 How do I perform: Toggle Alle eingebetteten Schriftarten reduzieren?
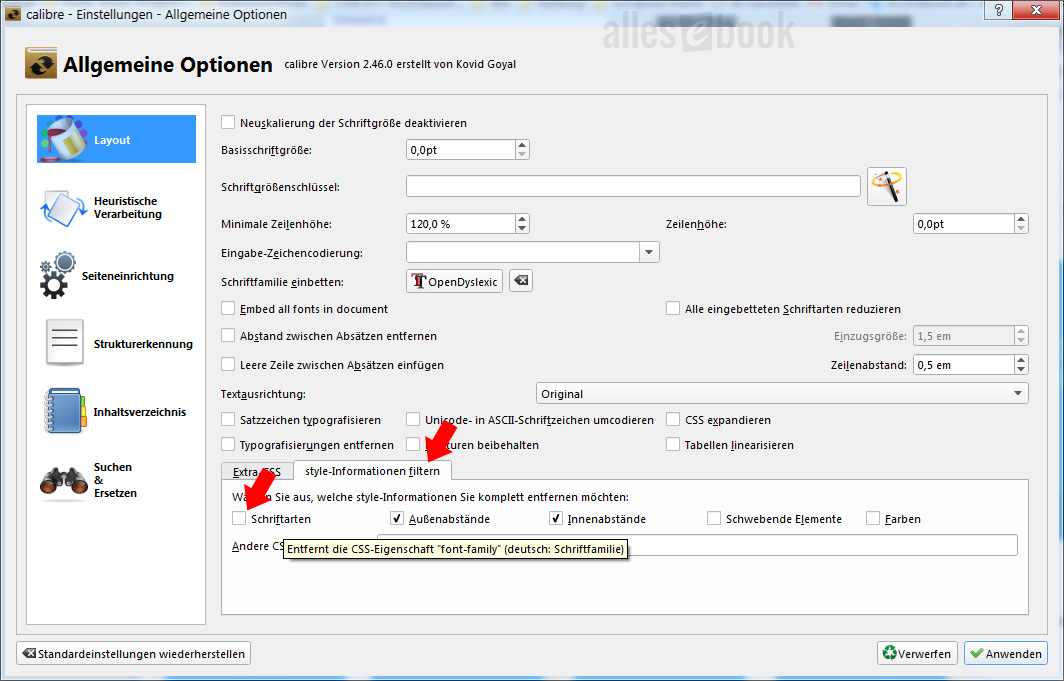point(673,309)
